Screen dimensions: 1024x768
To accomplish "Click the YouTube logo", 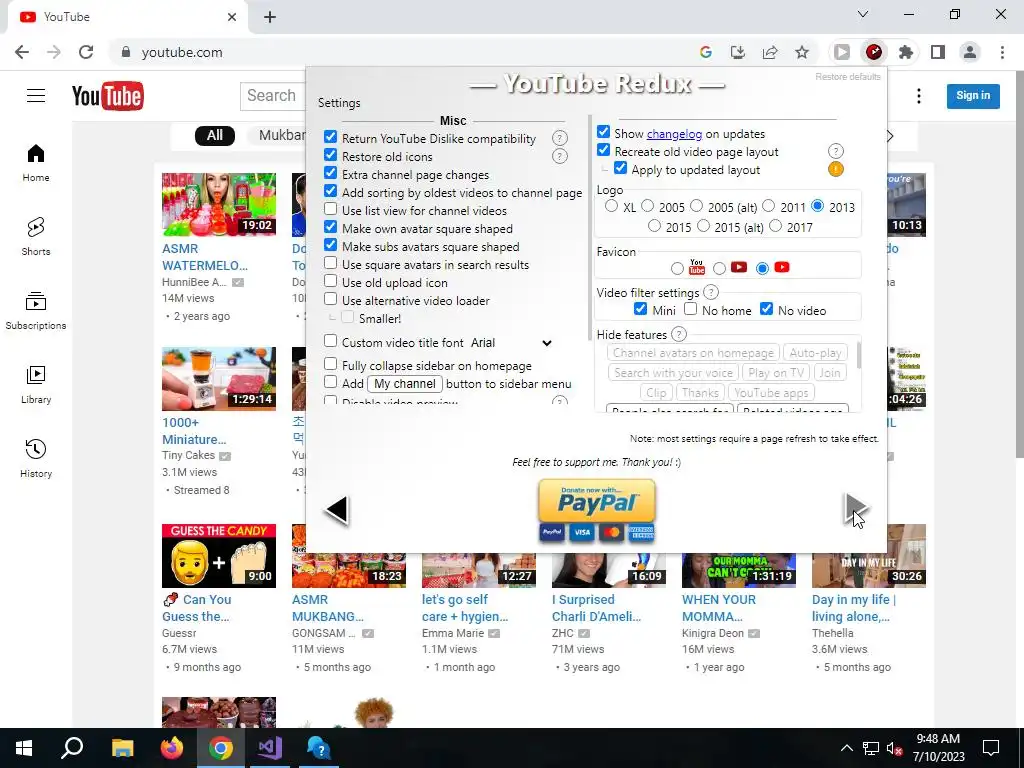I will tap(108, 96).
